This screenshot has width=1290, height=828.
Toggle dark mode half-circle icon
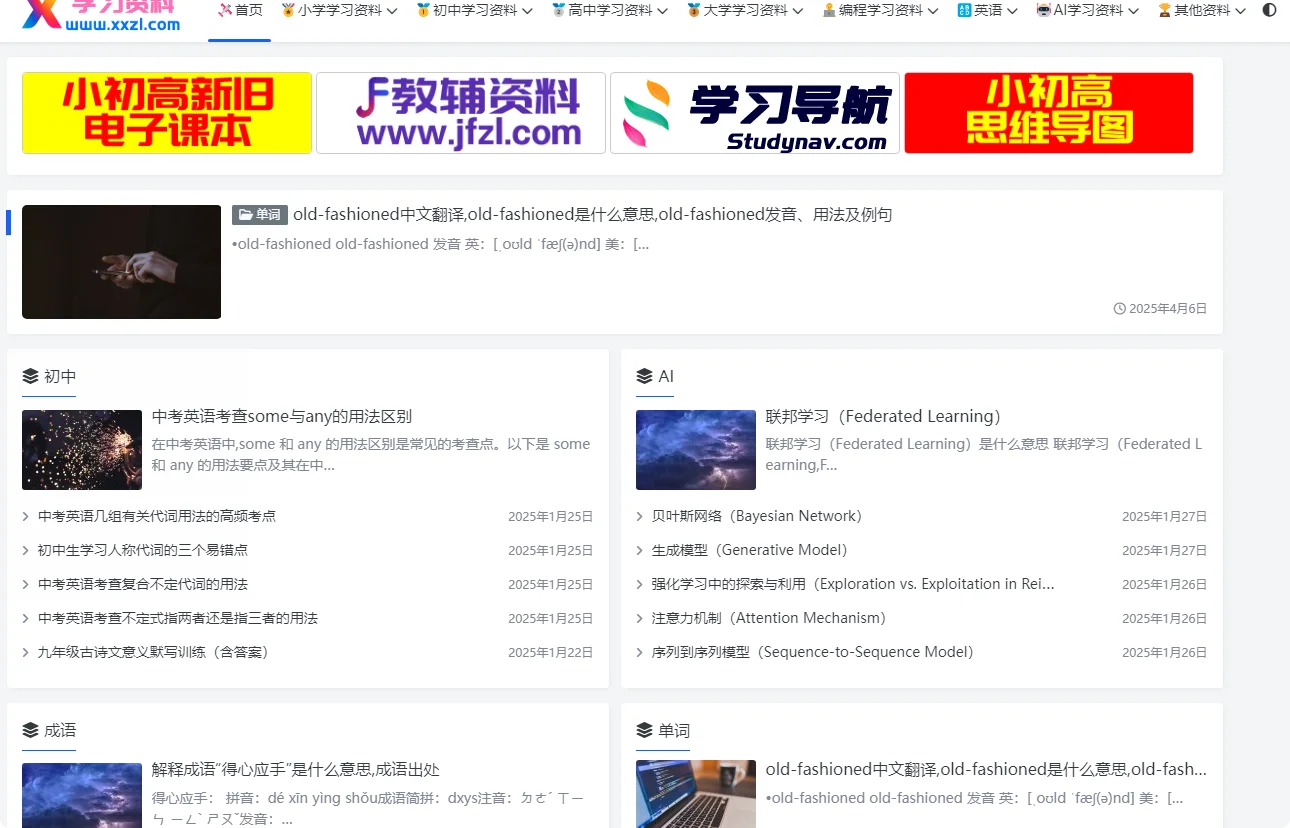click(x=1269, y=10)
